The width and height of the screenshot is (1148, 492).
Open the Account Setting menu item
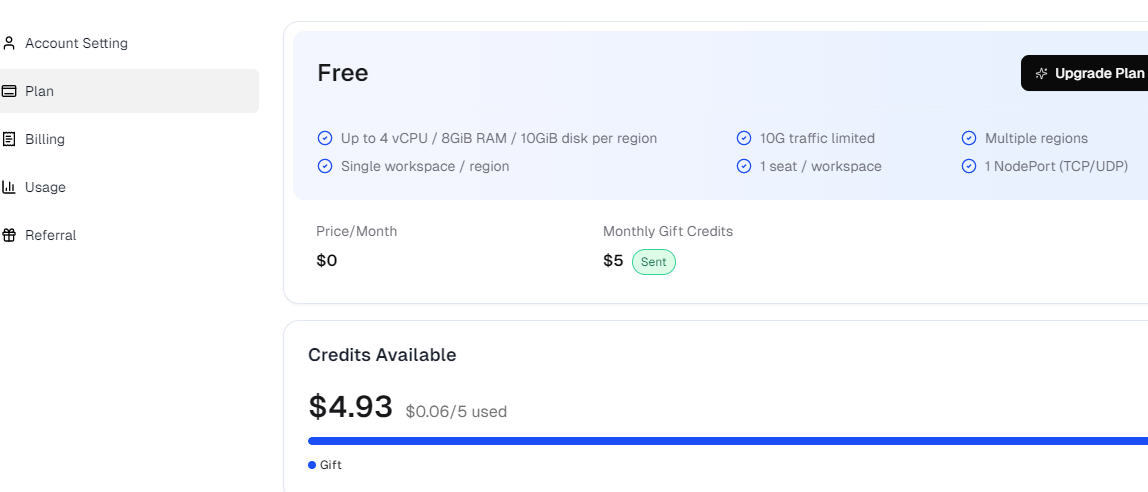[x=76, y=43]
